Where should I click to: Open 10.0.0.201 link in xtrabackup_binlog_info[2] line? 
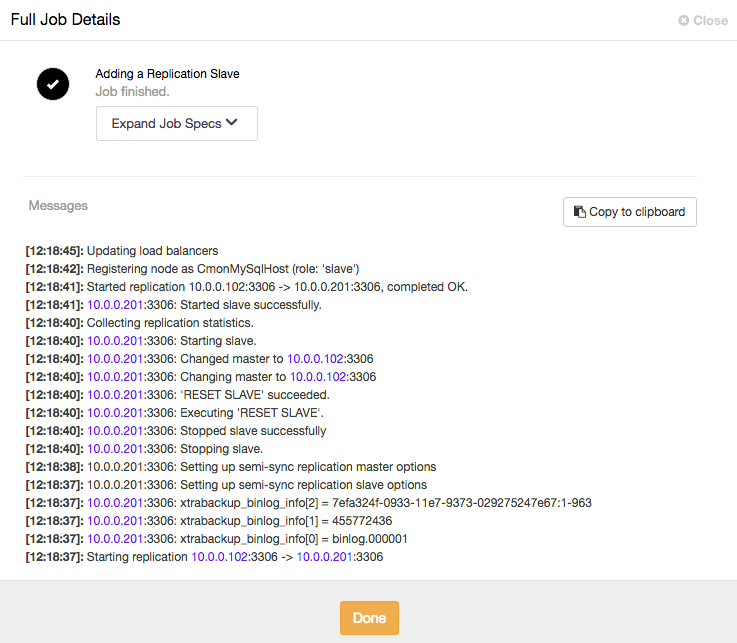(x=115, y=503)
